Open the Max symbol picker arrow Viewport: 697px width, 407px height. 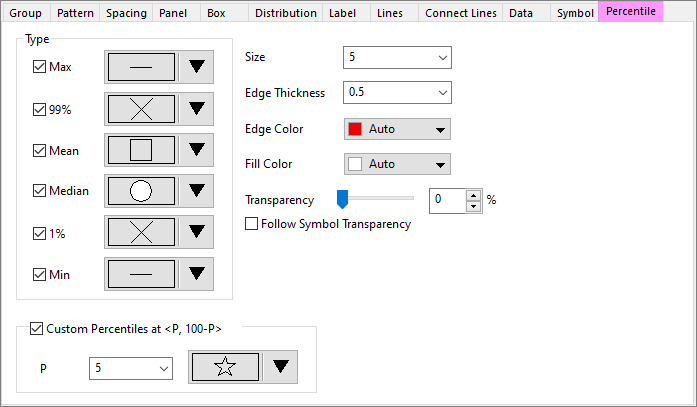197,67
